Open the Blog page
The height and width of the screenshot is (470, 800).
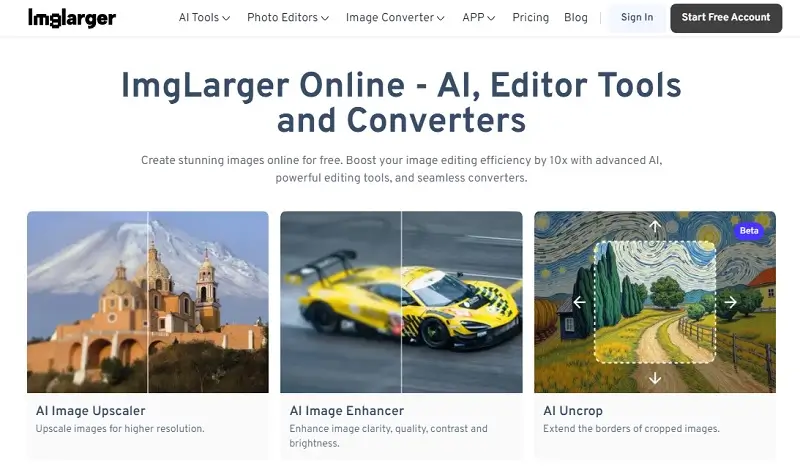[576, 18]
